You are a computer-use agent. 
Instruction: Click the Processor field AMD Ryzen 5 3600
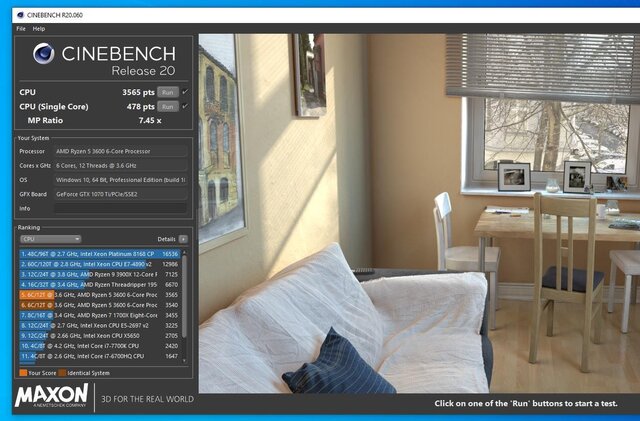click(121, 151)
